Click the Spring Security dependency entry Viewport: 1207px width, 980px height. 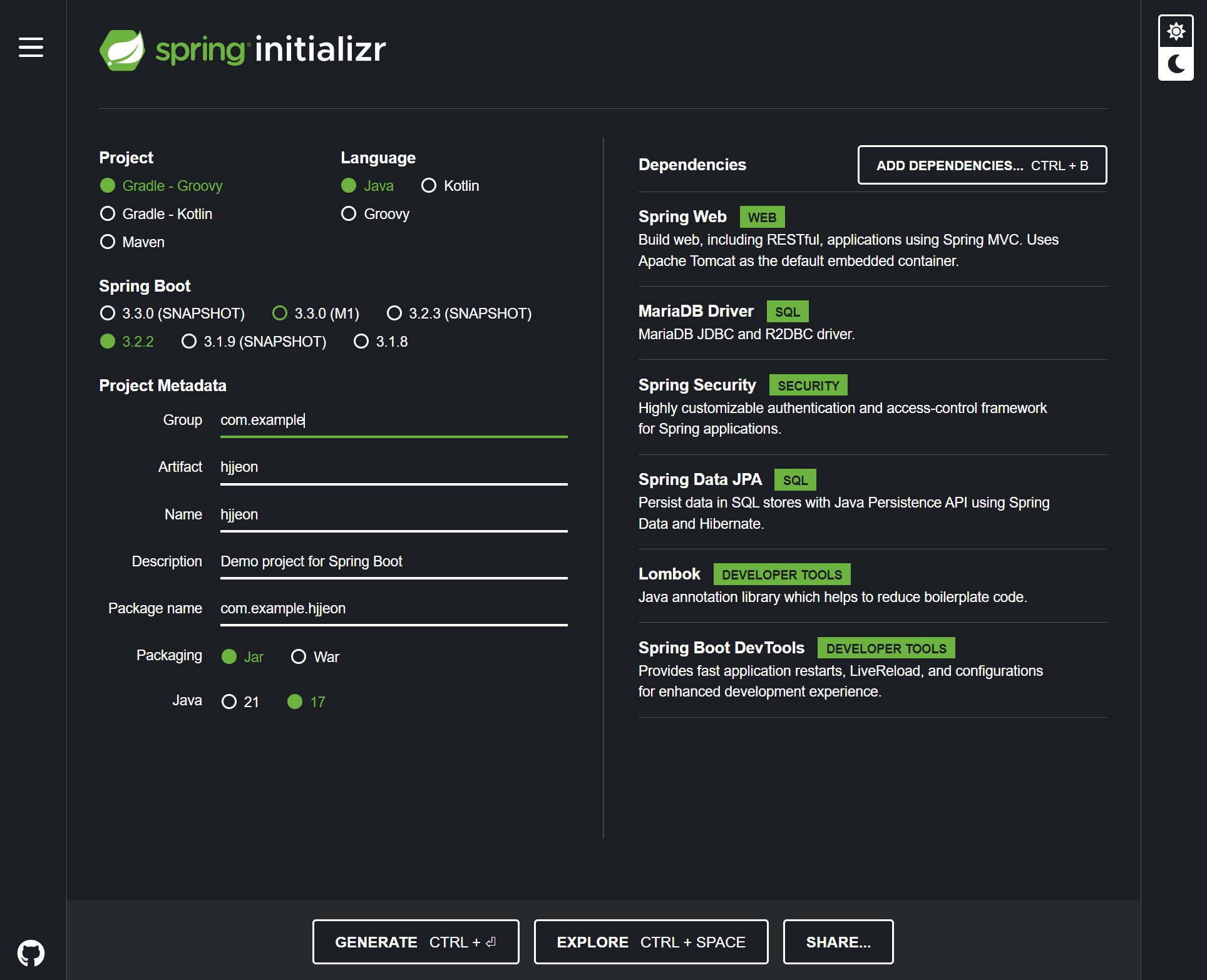click(x=697, y=385)
